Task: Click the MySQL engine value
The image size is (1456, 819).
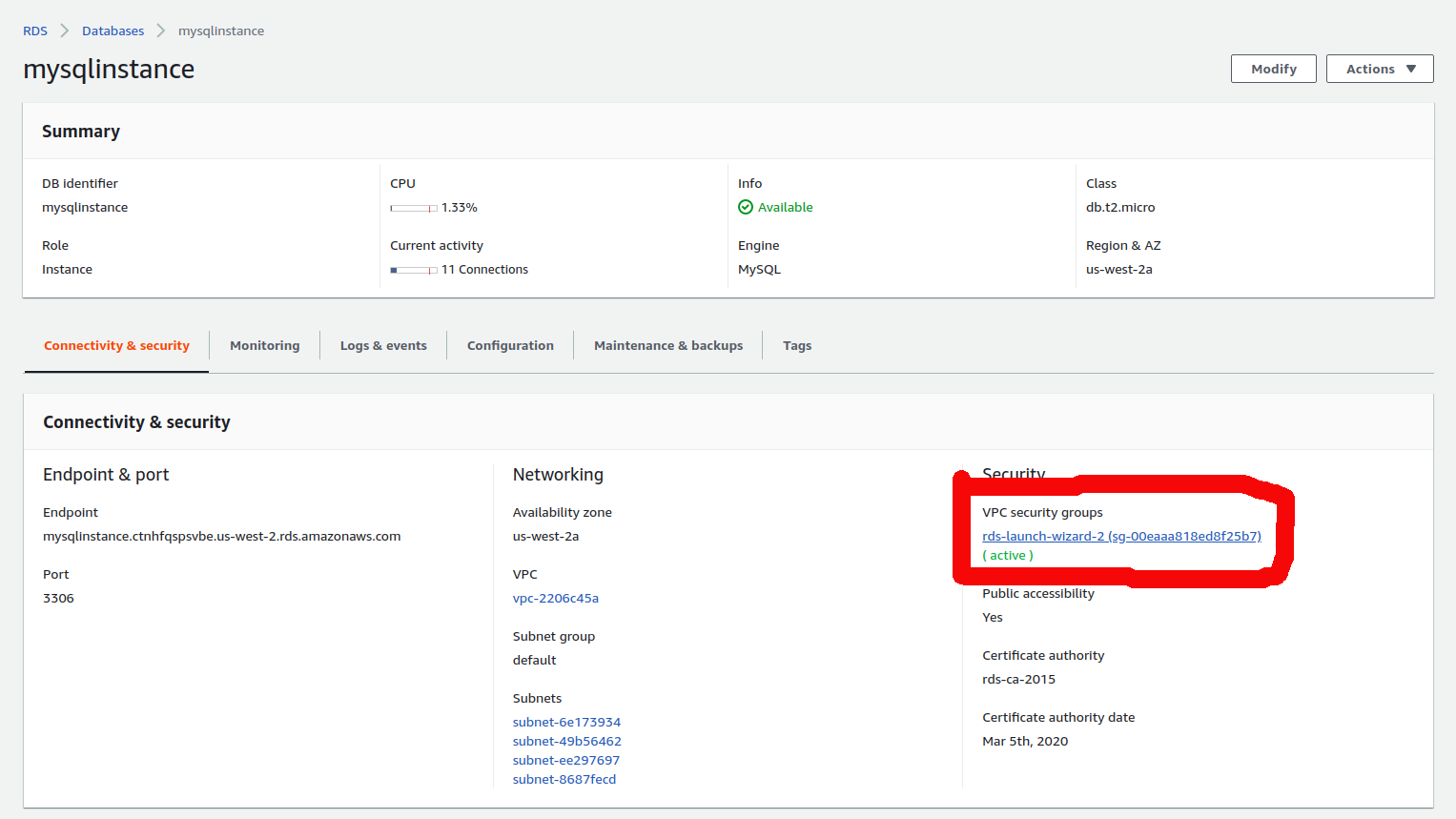Action: pos(759,269)
